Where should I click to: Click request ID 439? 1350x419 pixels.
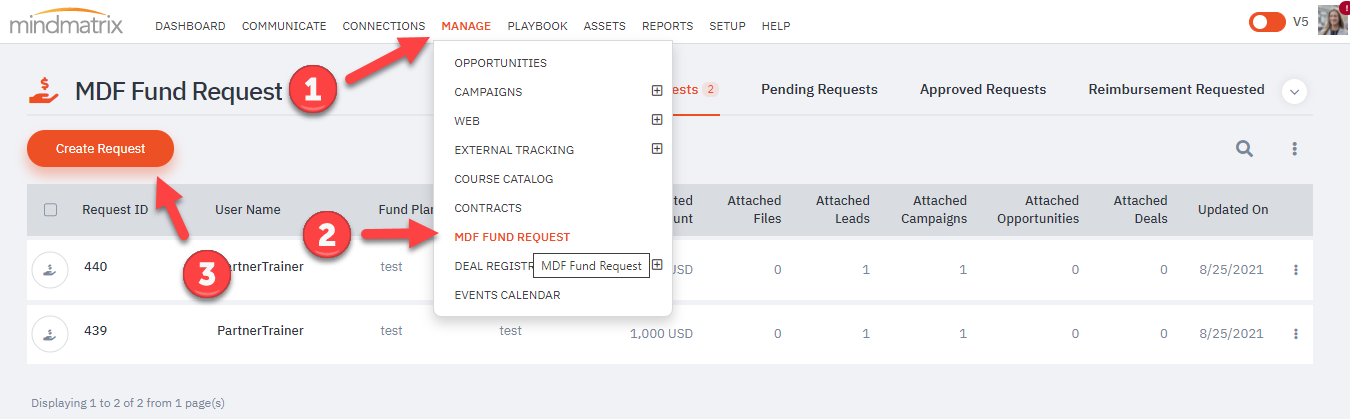click(95, 331)
